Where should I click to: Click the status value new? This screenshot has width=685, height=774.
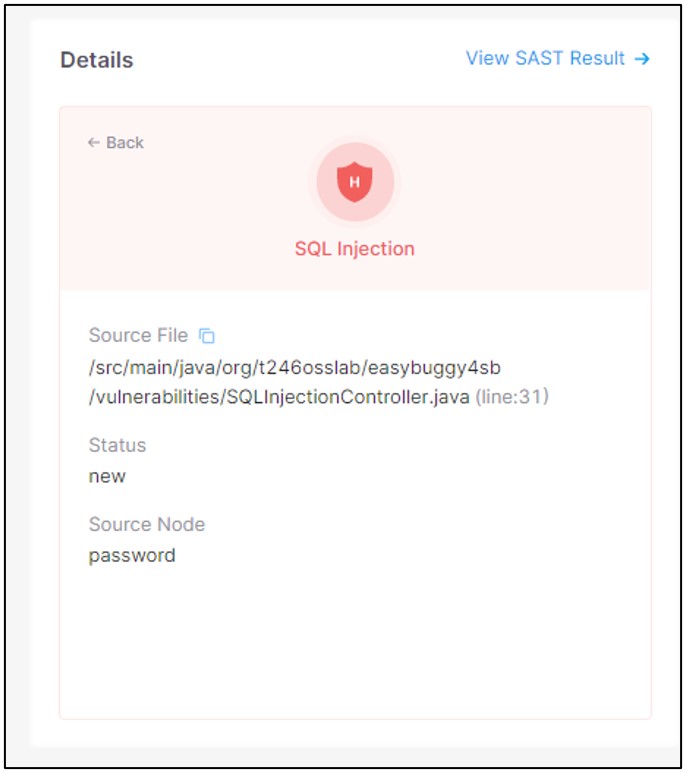pos(107,476)
